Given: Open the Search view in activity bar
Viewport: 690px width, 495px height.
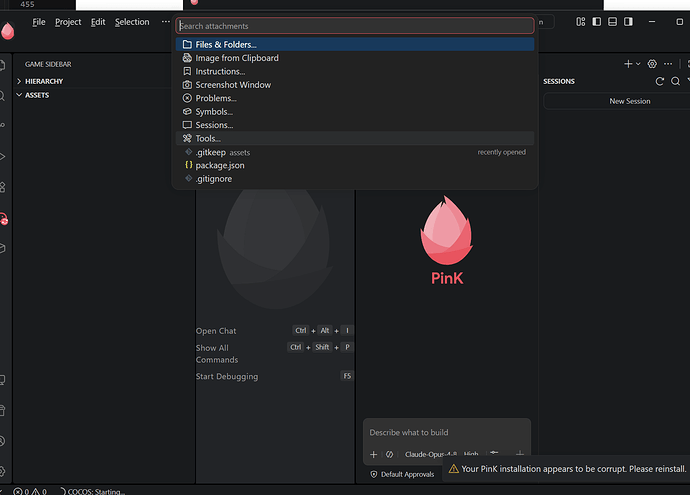Looking at the screenshot, I should [2, 95].
